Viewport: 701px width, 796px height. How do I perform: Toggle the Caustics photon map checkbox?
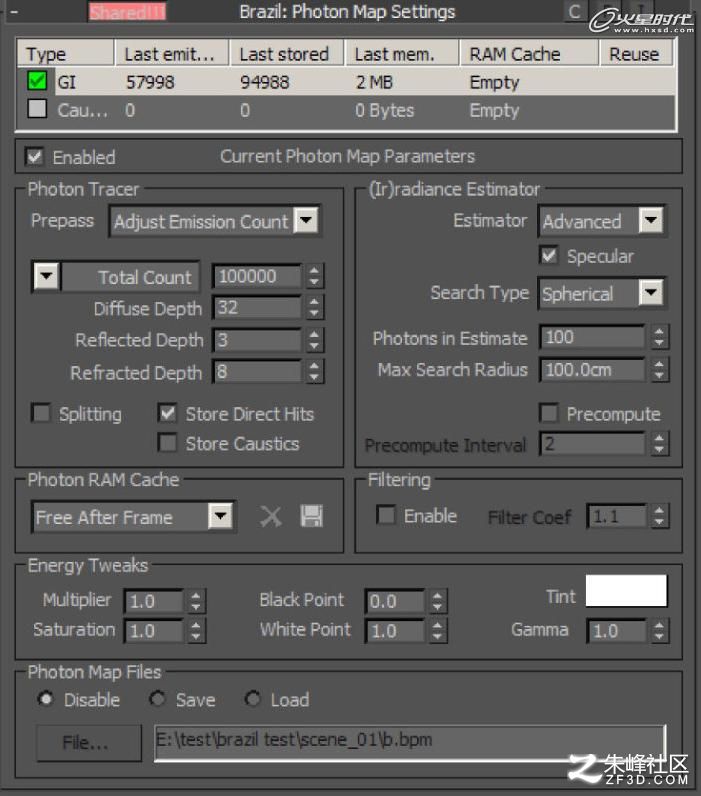pyautogui.click(x=37, y=109)
